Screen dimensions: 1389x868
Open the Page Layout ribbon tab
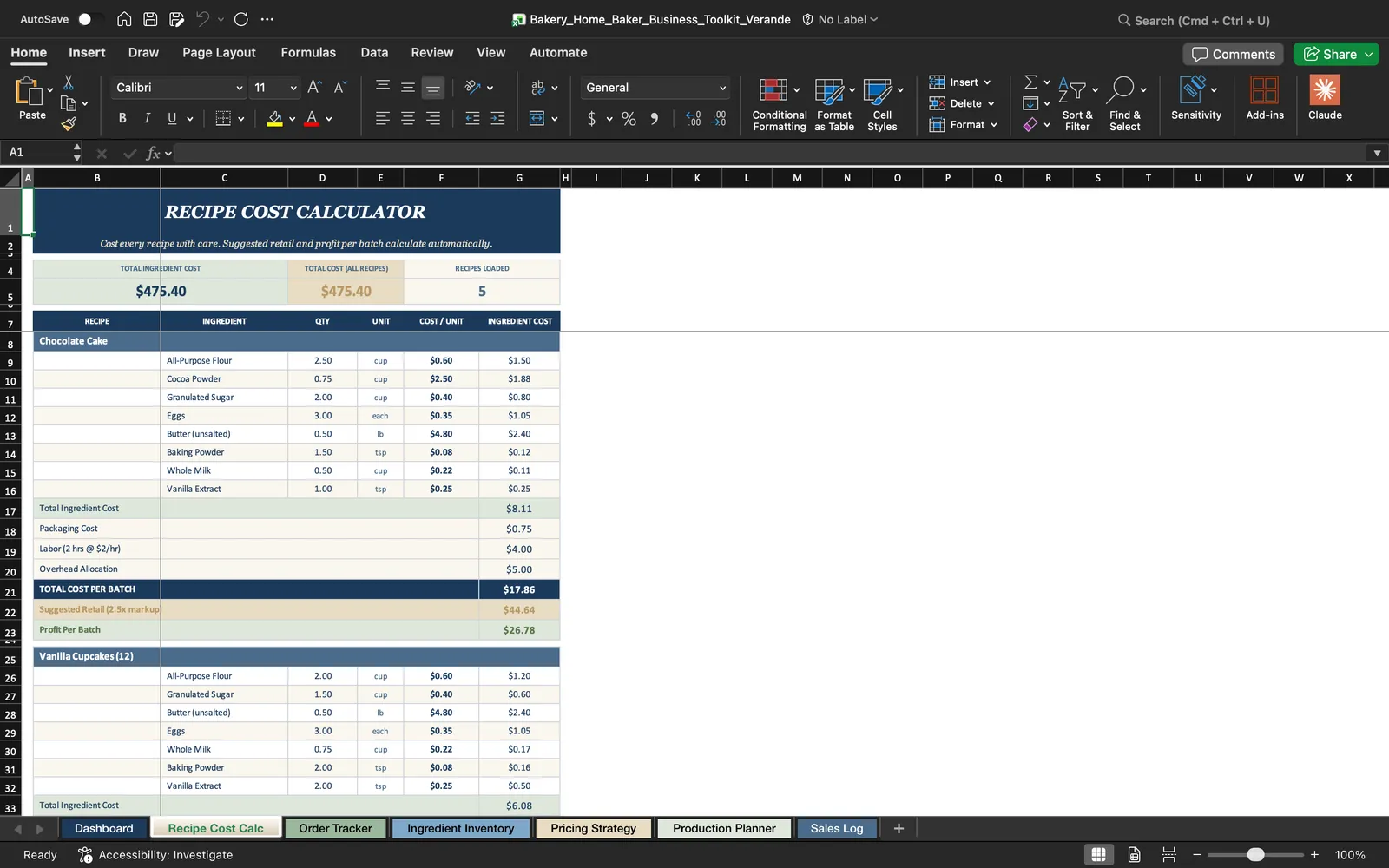click(x=219, y=52)
